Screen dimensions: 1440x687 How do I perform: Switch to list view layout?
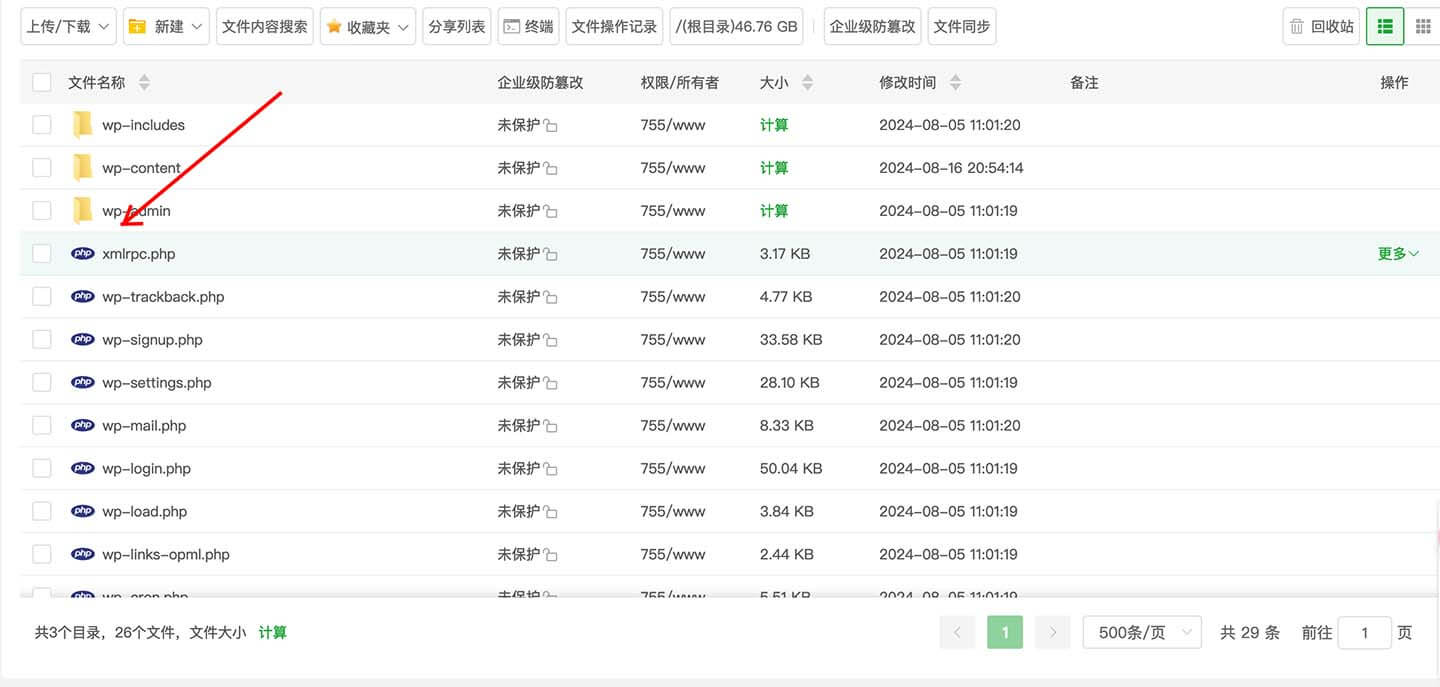[1385, 27]
